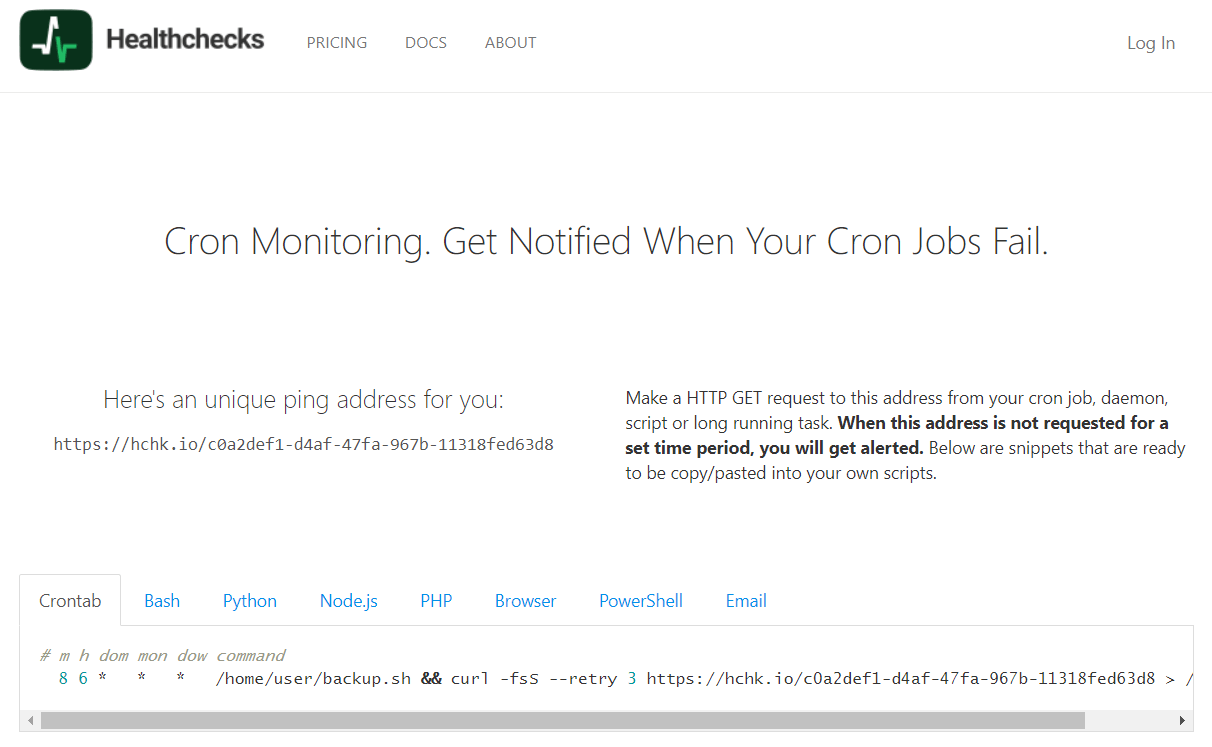The height and width of the screenshot is (747, 1212).
Task: Click the Healthchecks green pulse logo icon
Action: [56, 40]
